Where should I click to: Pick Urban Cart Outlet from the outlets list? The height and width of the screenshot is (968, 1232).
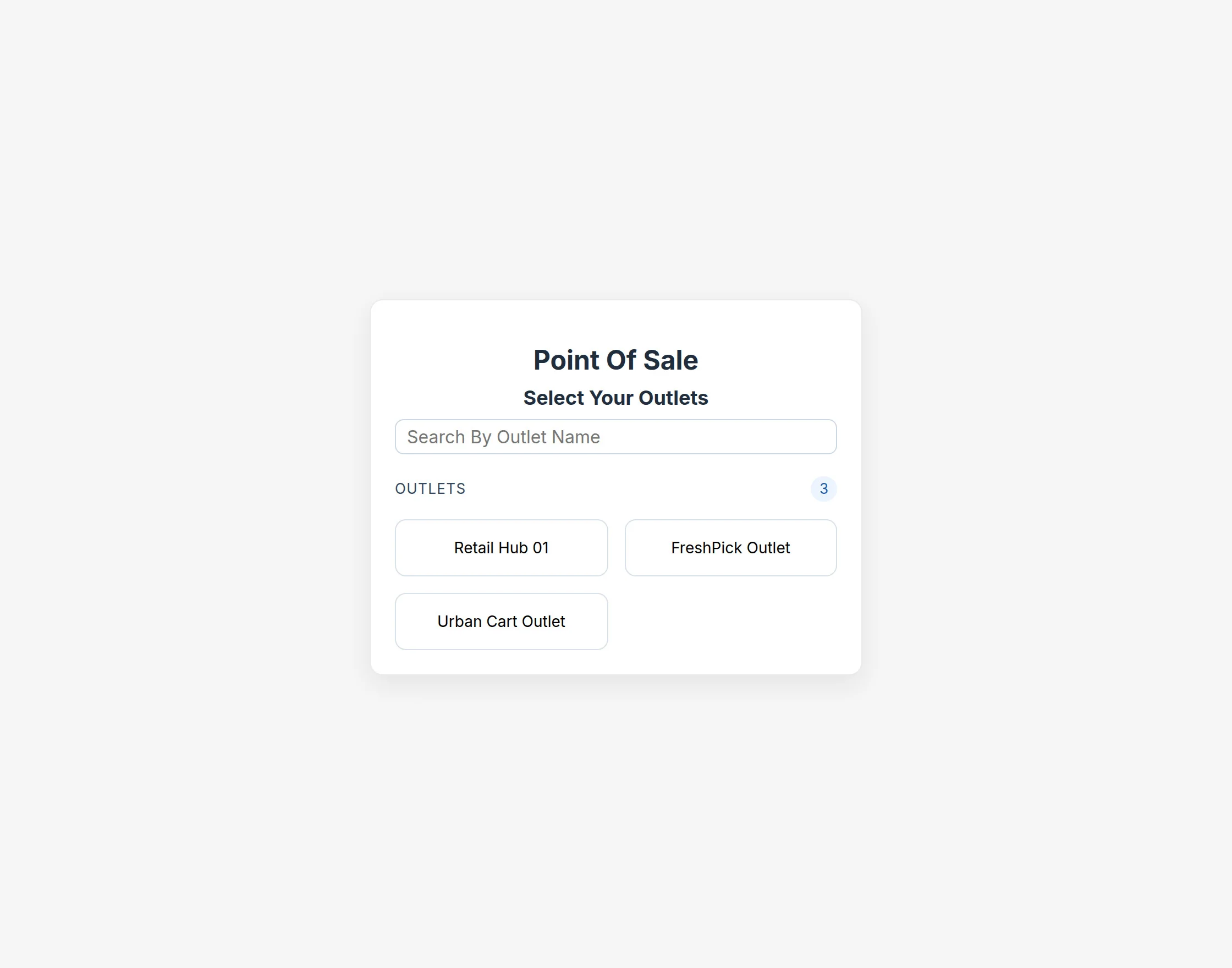coord(501,621)
